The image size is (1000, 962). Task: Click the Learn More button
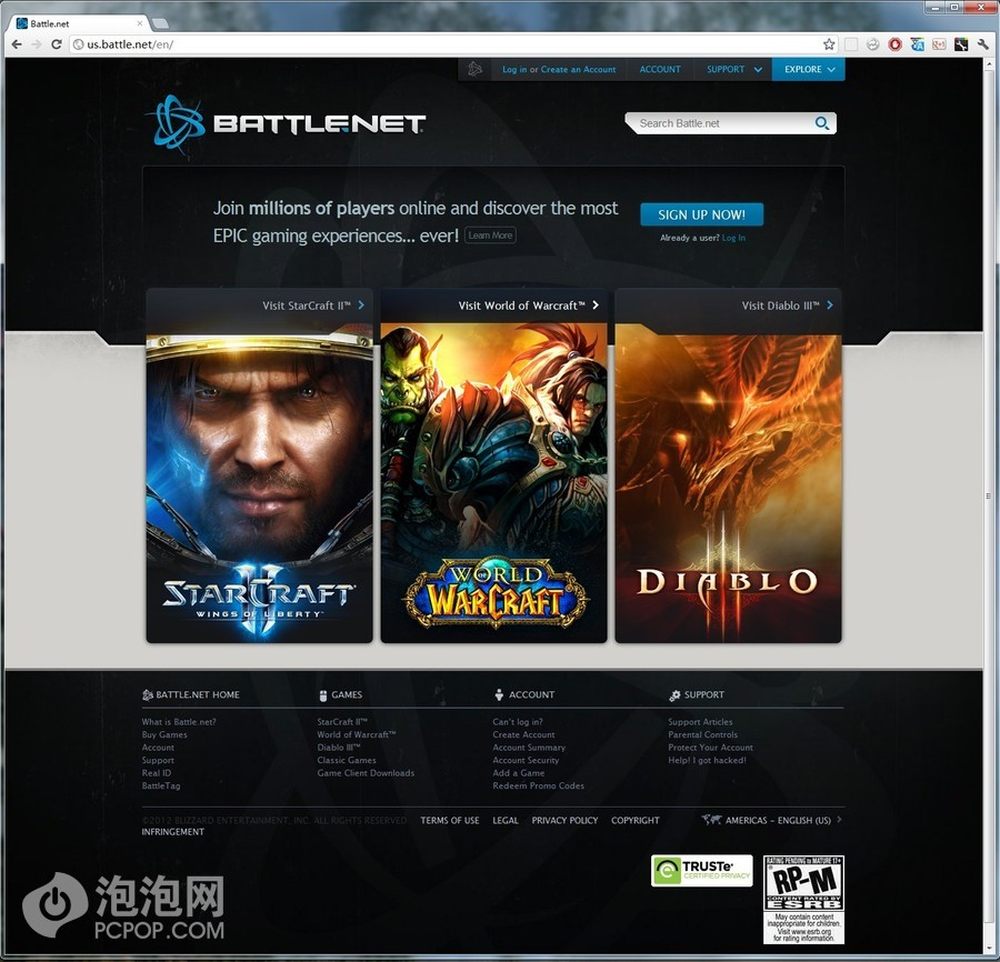[x=490, y=235]
